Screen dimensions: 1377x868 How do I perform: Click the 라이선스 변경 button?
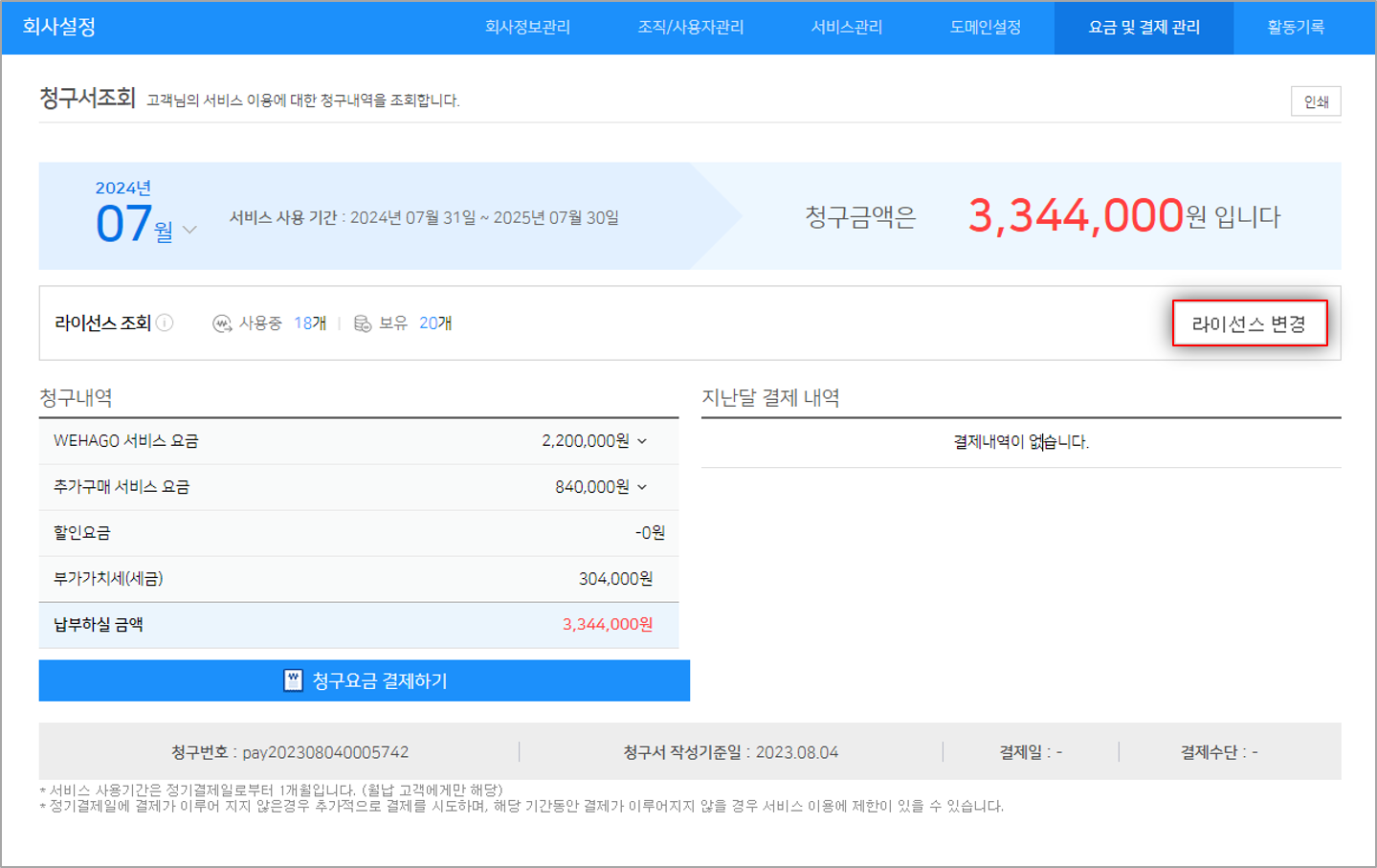(1249, 323)
